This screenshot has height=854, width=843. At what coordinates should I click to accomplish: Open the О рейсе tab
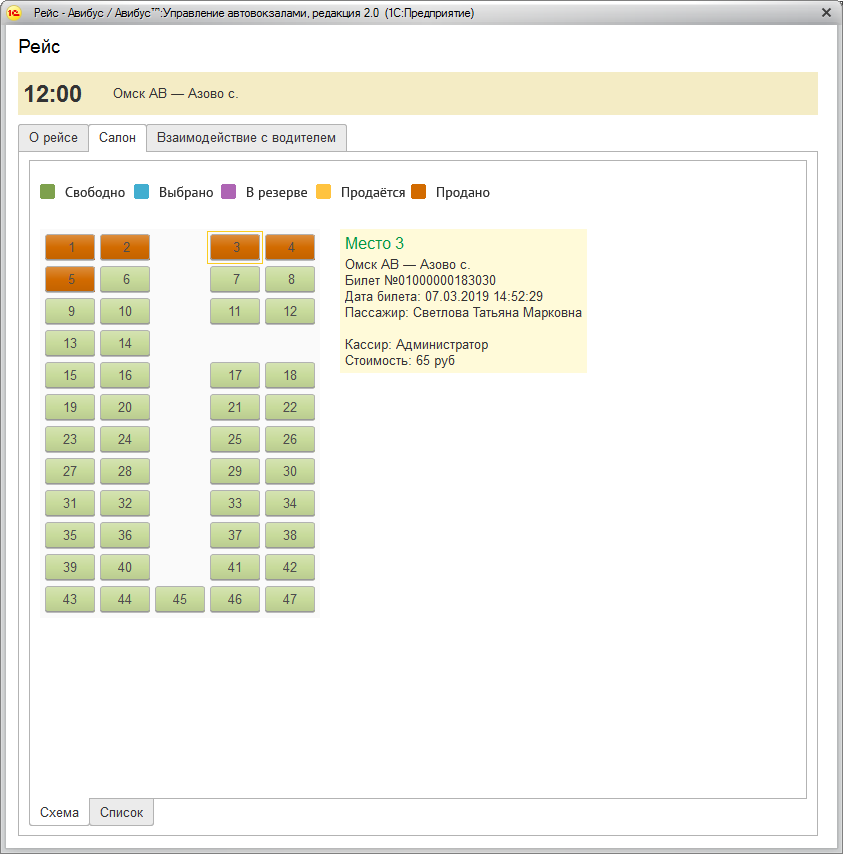tap(53, 138)
